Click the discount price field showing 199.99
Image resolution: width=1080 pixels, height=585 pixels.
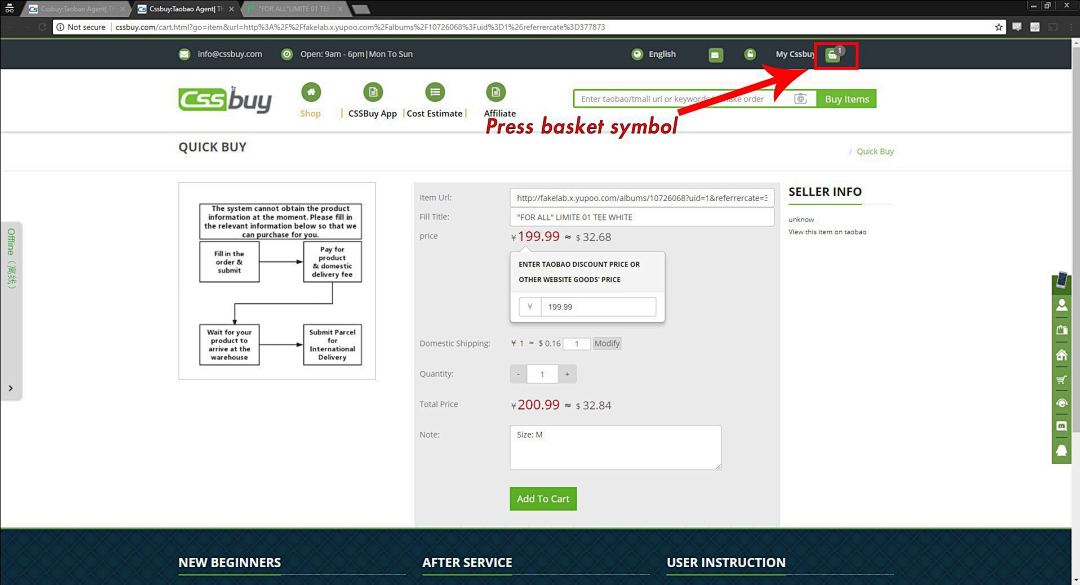[598, 307]
